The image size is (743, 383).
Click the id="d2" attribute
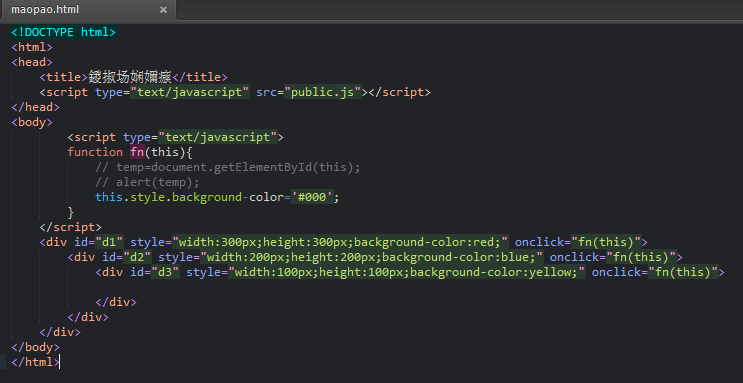point(127,257)
